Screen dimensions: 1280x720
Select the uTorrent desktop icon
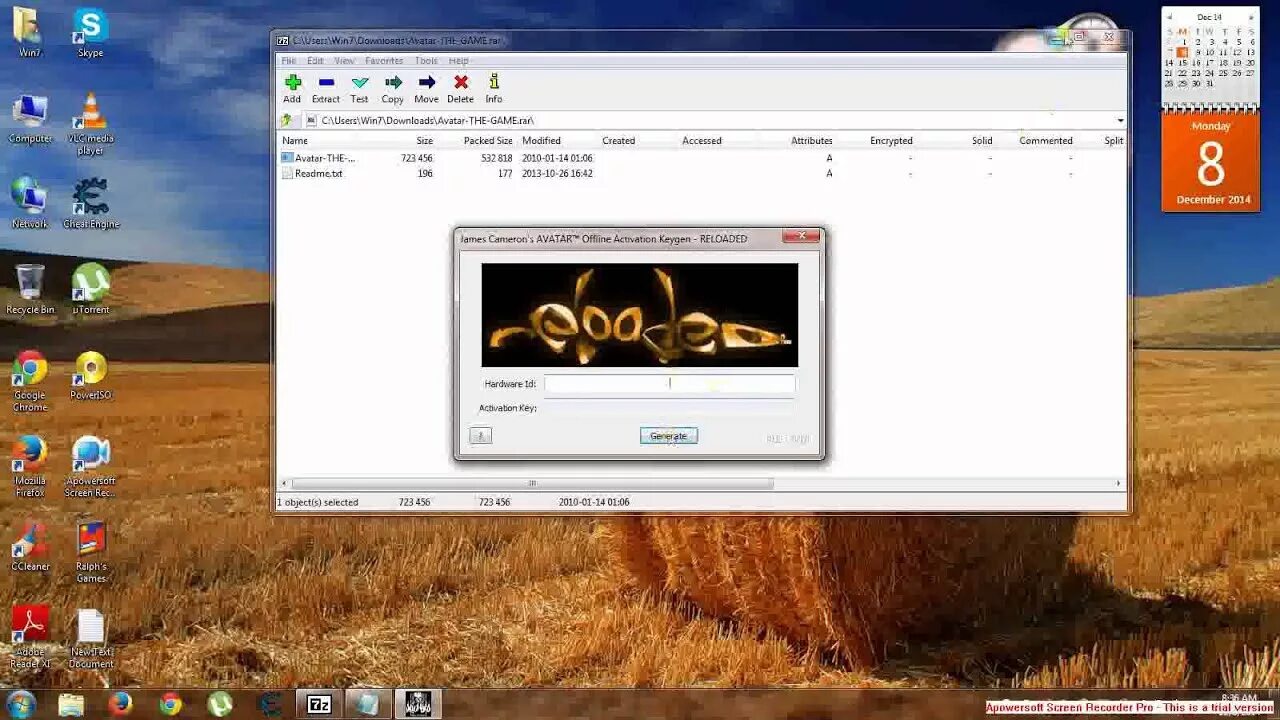[90, 290]
